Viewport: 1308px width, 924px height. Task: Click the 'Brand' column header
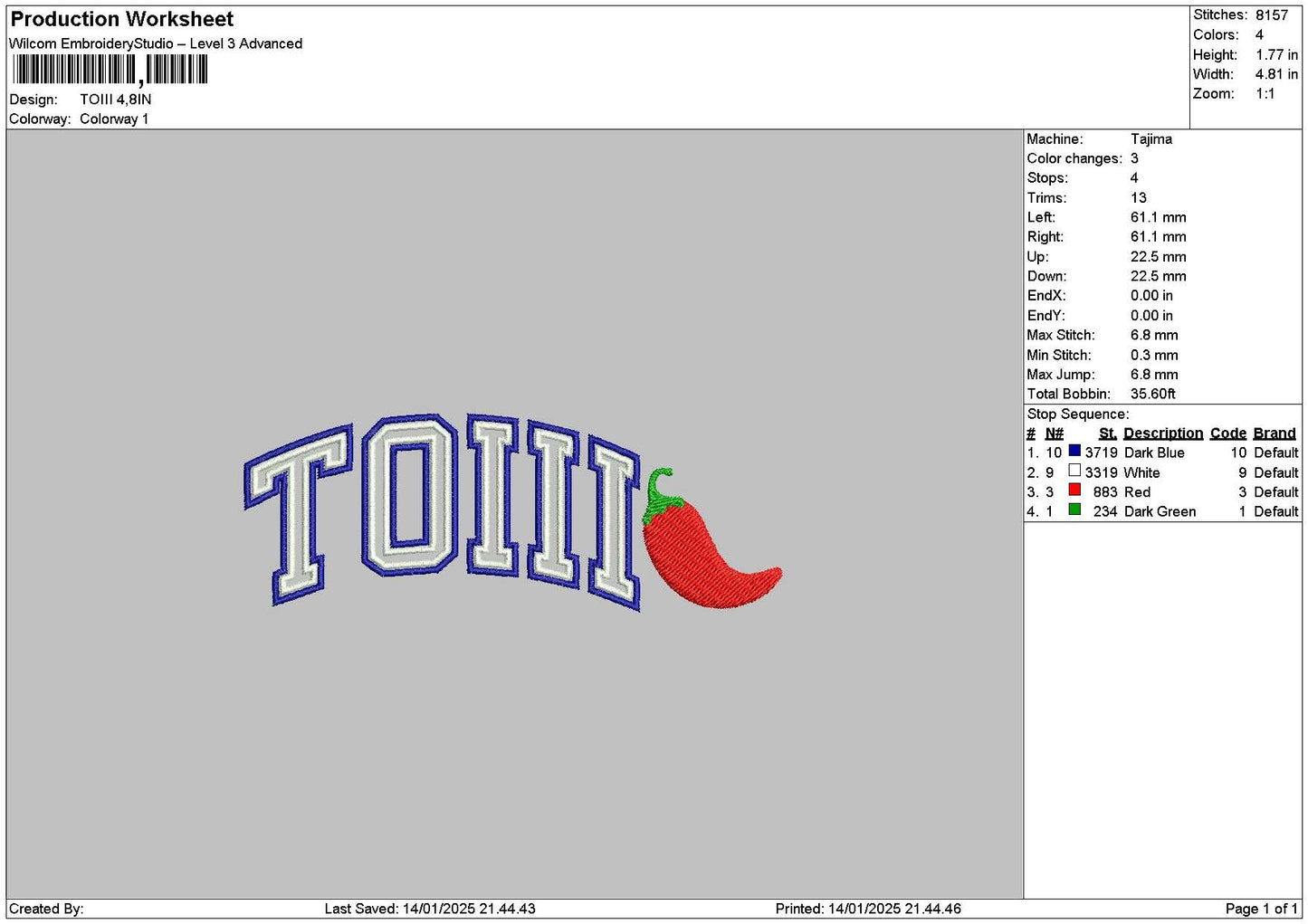(x=1275, y=433)
